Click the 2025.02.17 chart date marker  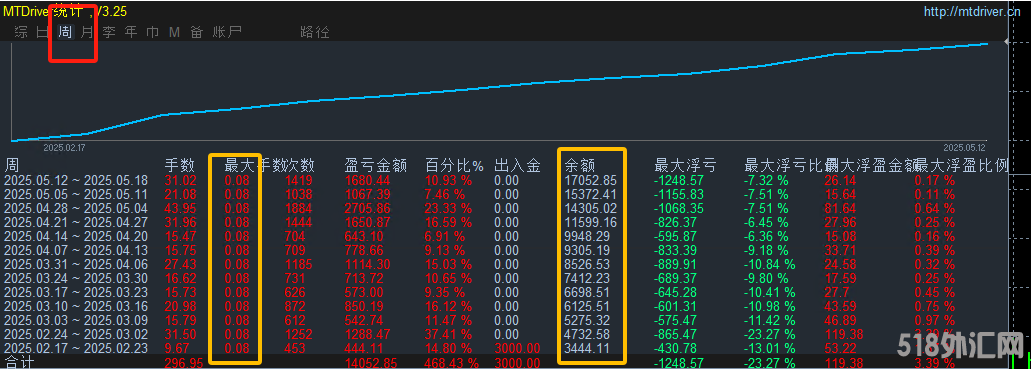click(x=64, y=148)
